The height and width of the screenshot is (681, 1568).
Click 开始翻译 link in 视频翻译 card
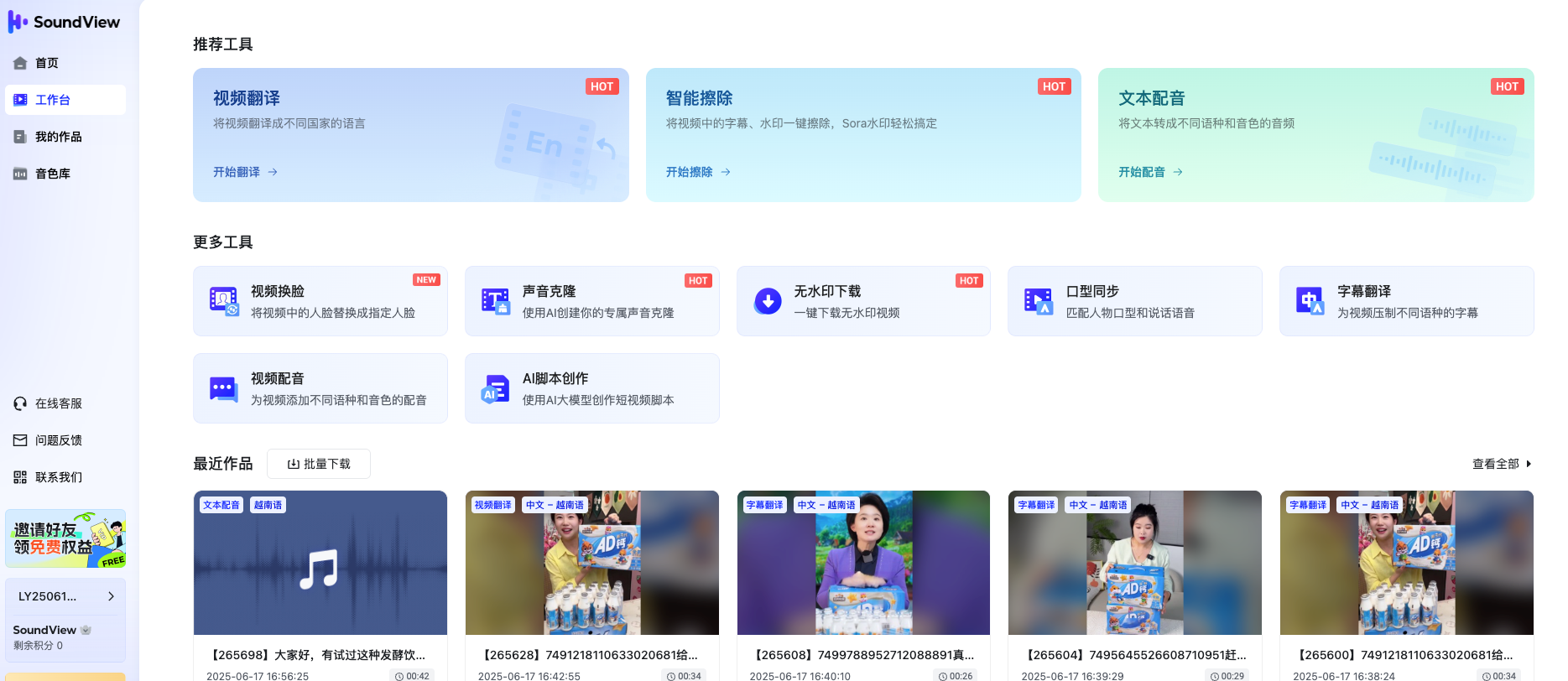pyautogui.click(x=245, y=172)
